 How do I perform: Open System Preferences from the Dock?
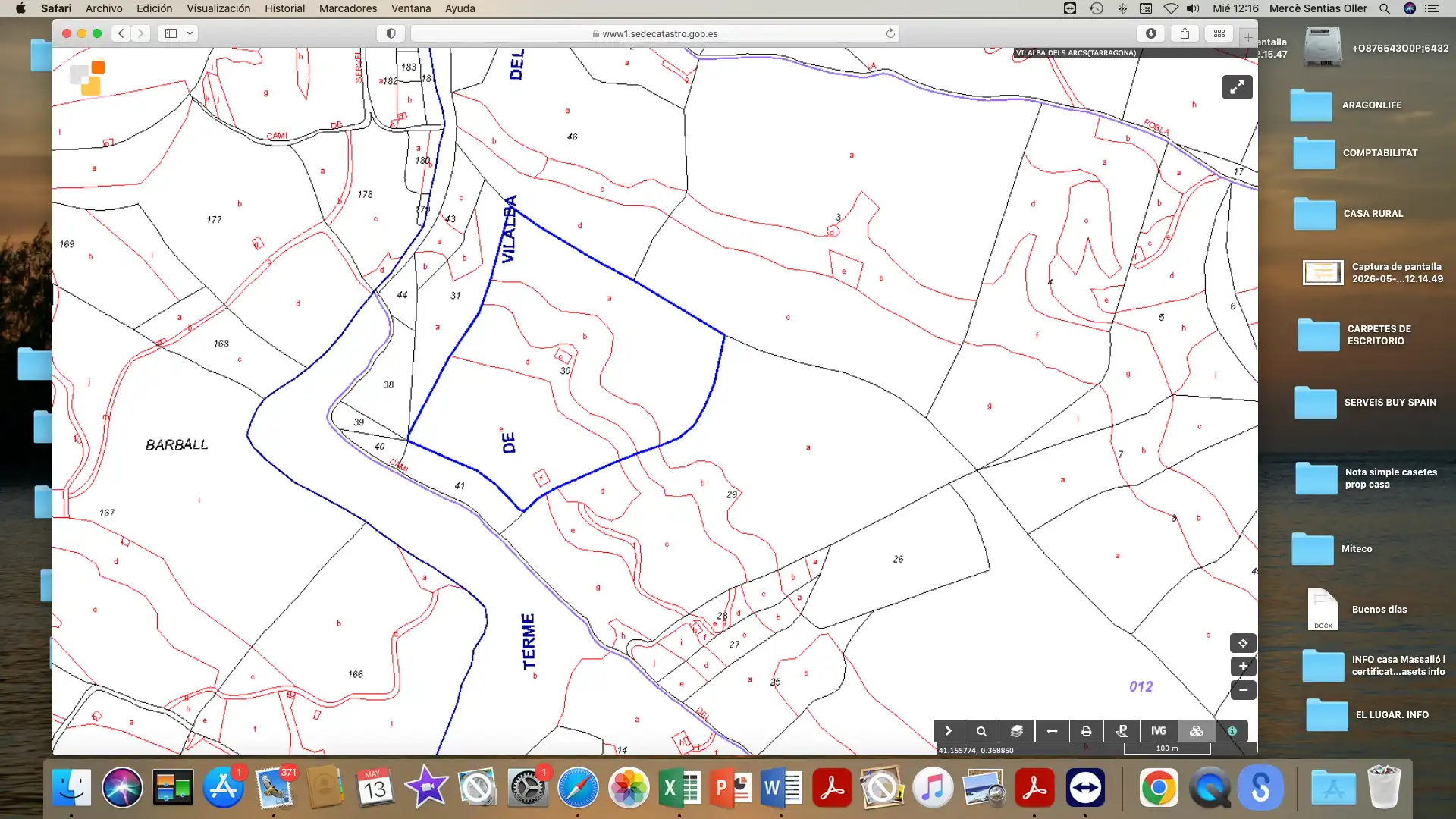(527, 788)
